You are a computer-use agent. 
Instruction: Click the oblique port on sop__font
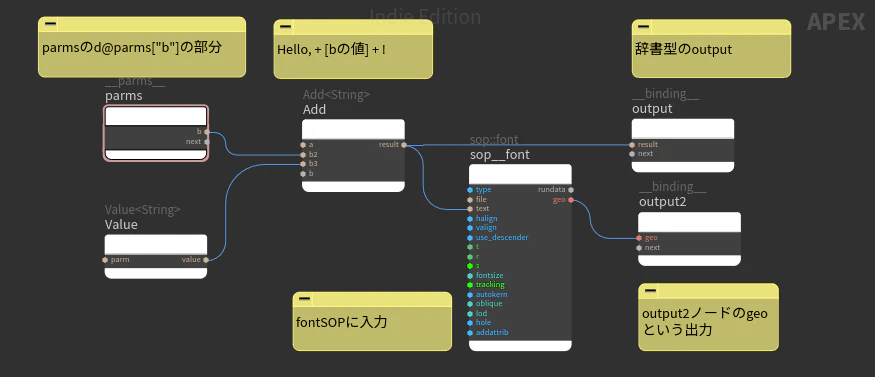(x=470, y=303)
